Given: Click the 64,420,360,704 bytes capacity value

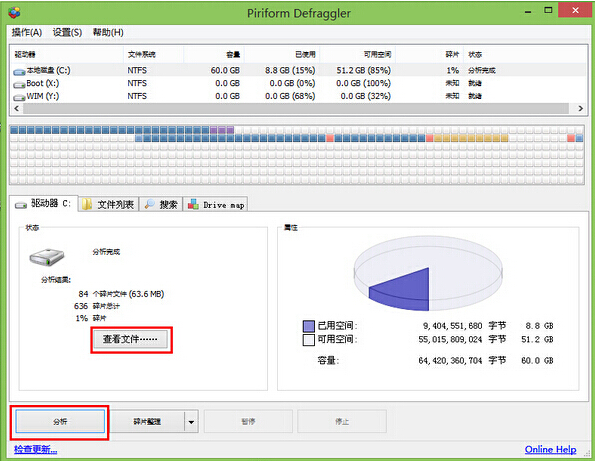Looking at the screenshot, I should pos(450,360).
